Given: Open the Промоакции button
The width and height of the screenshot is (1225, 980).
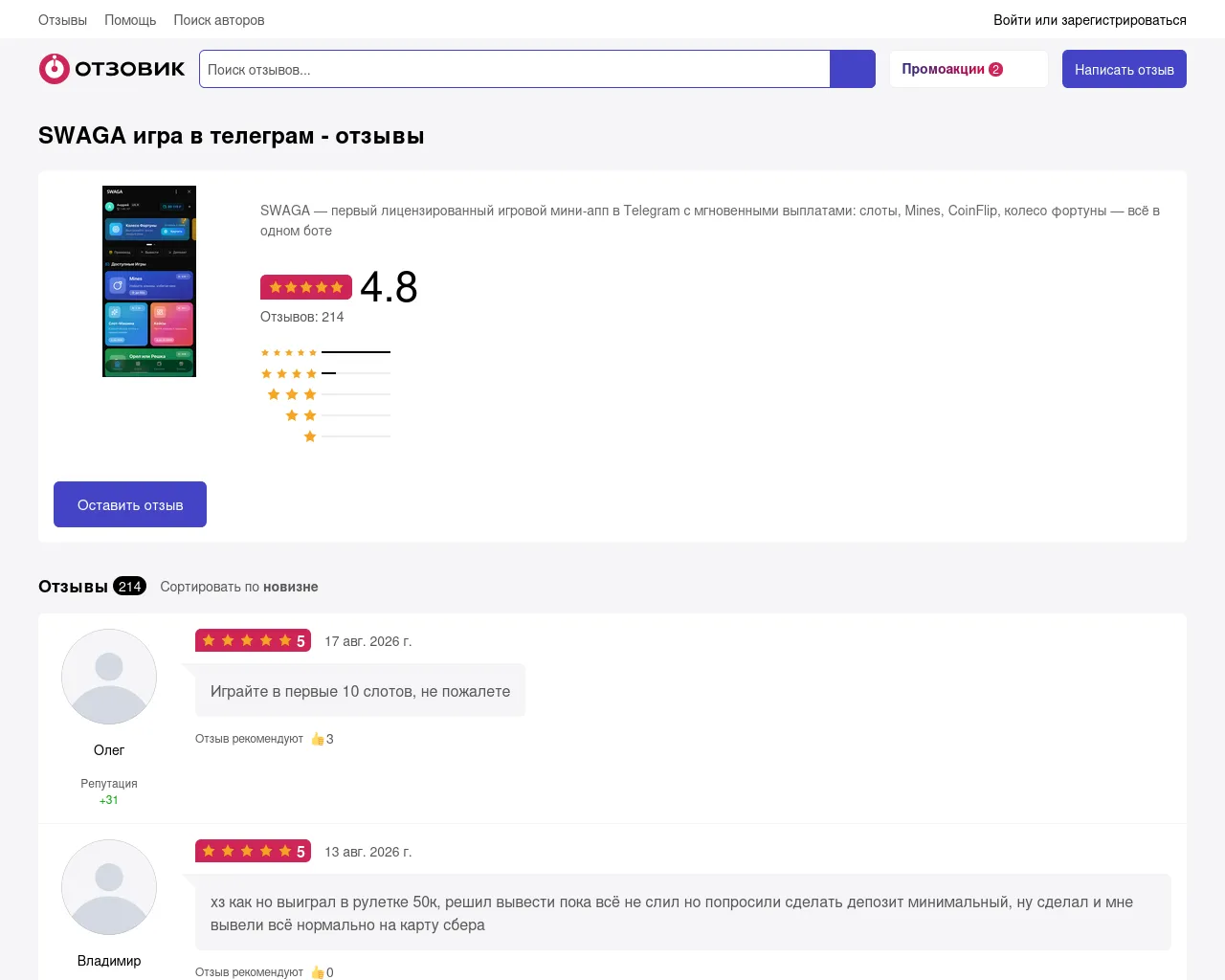Looking at the screenshot, I should coord(969,69).
